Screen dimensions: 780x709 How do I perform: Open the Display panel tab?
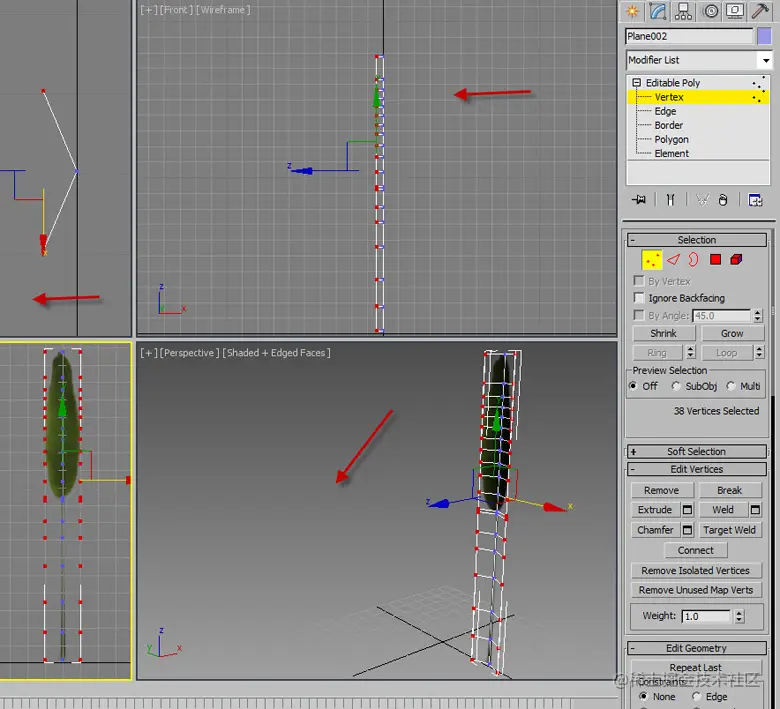[735, 11]
